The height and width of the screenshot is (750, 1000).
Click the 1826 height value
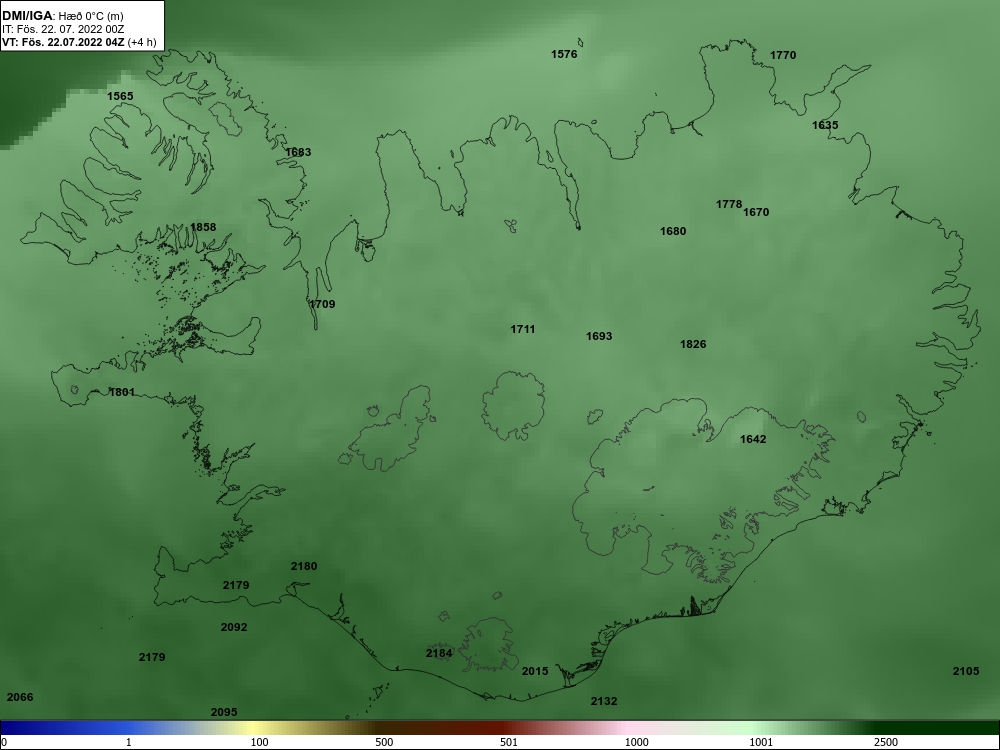tap(693, 344)
